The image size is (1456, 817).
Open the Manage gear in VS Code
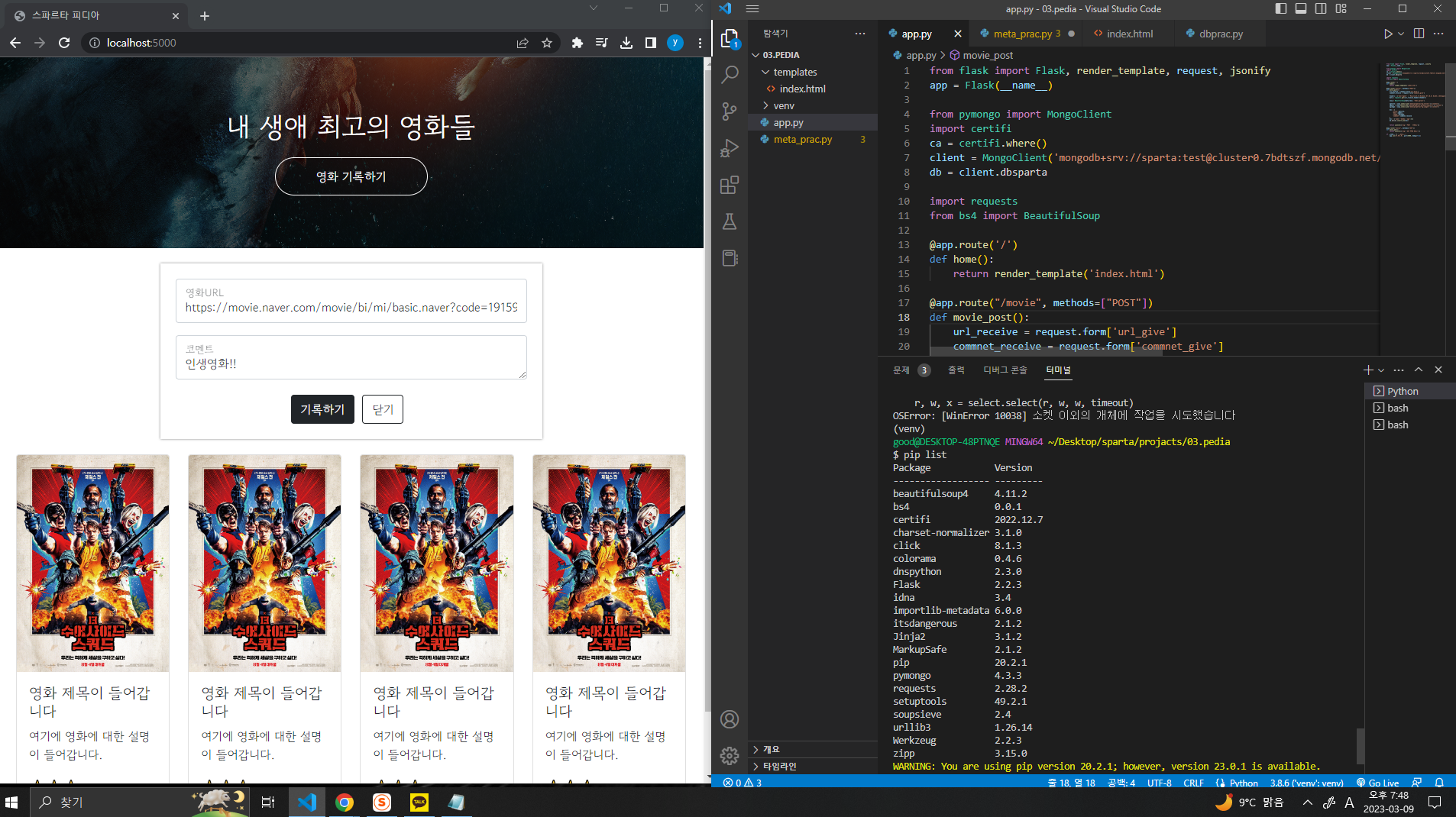coord(730,756)
